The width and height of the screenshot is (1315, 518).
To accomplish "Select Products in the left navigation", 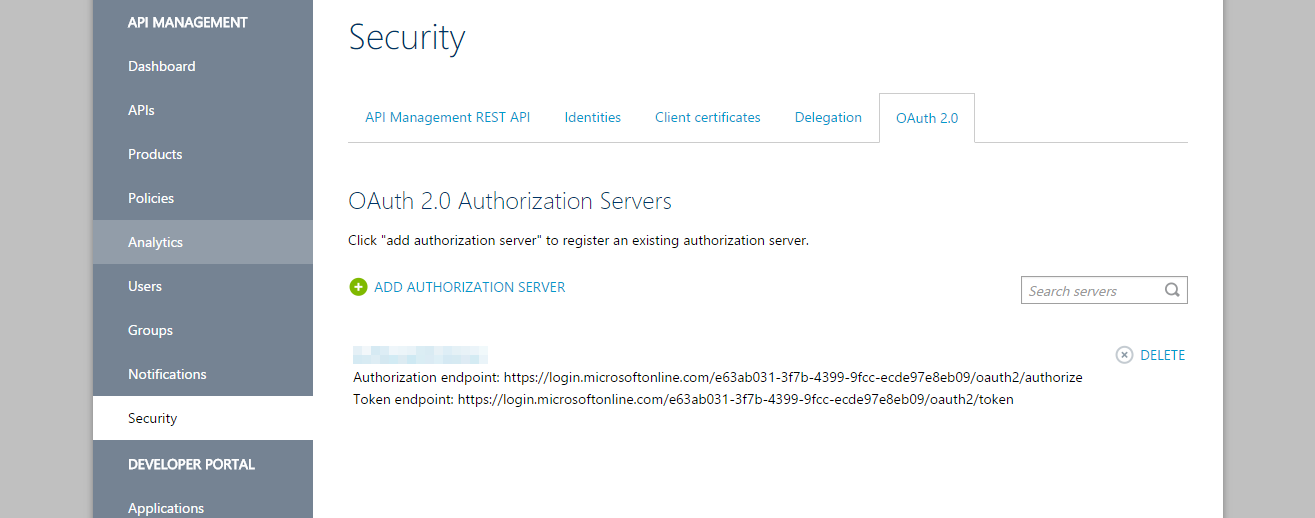I will click(x=155, y=154).
